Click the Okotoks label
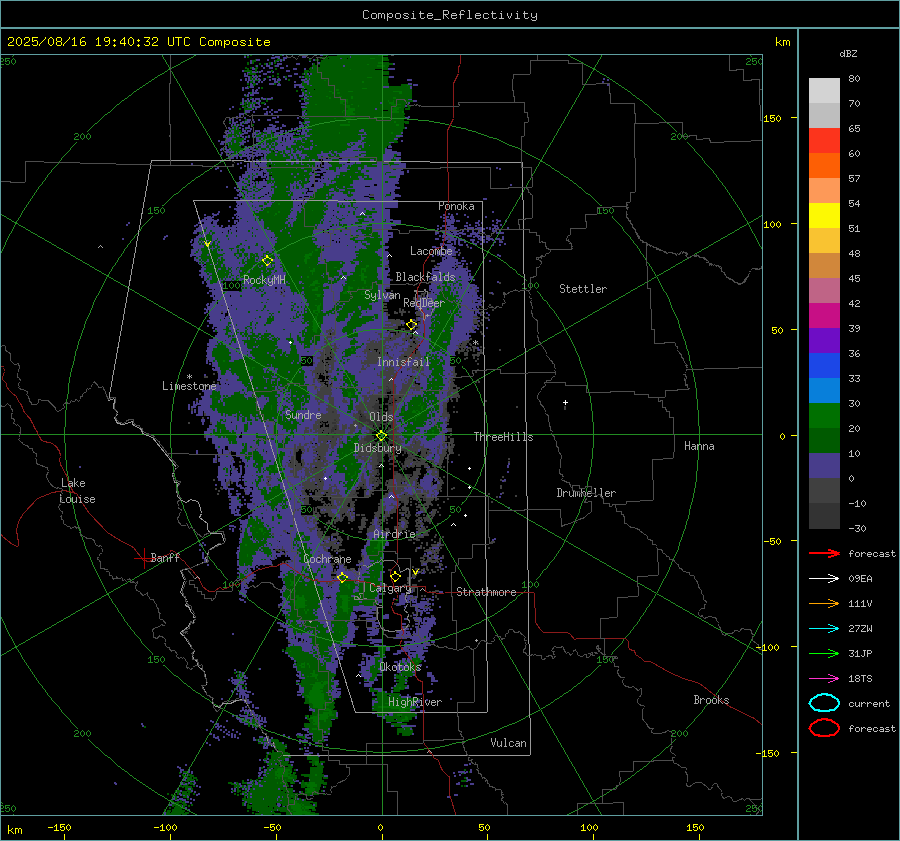The width and height of the screenshot is (900, 841). click(400, 667)
